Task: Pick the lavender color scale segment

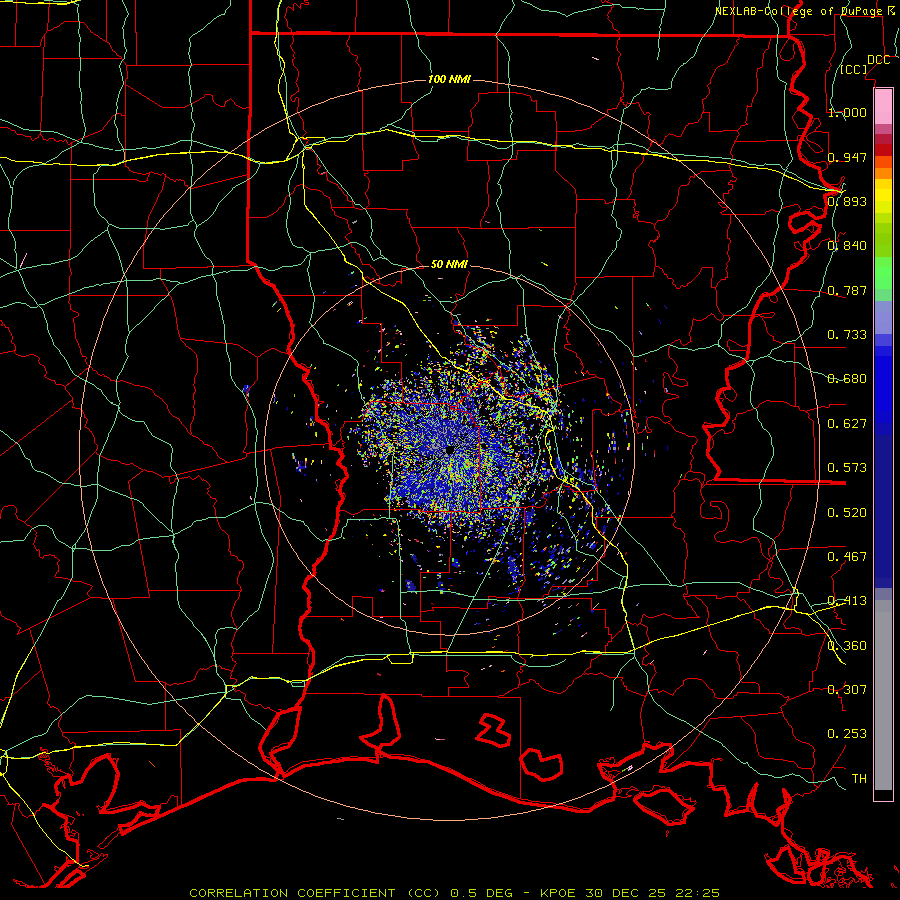Action: pyautogui.click(x=883, y=317)
